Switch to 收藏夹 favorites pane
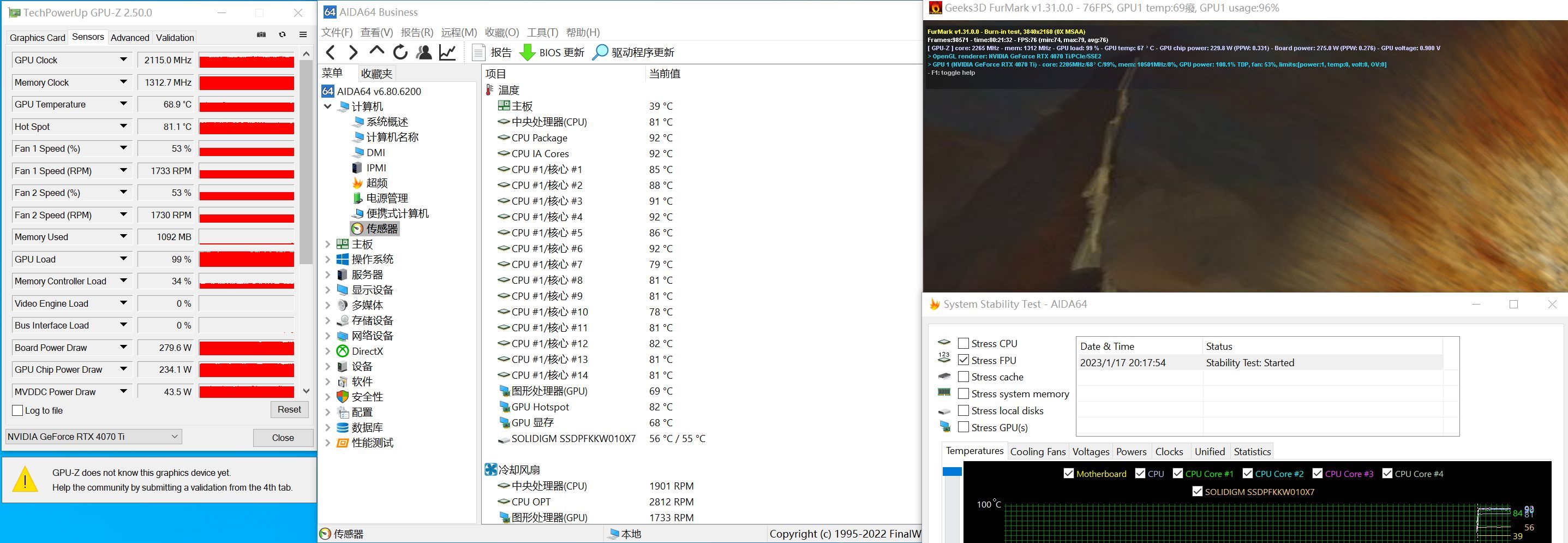The width and height of the screenshot is (1568, 543). click(376, 74)
